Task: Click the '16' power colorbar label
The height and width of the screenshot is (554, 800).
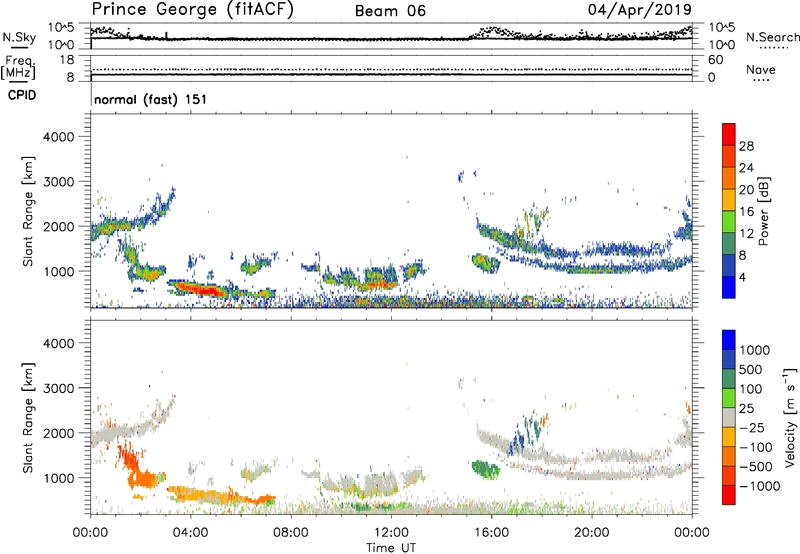Action: (746, 212)
